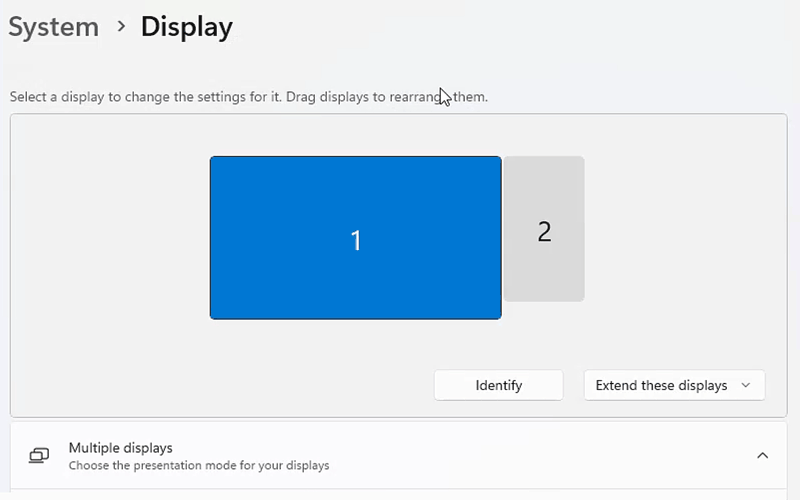Click the number 1 label on blue display

[355, 241]
